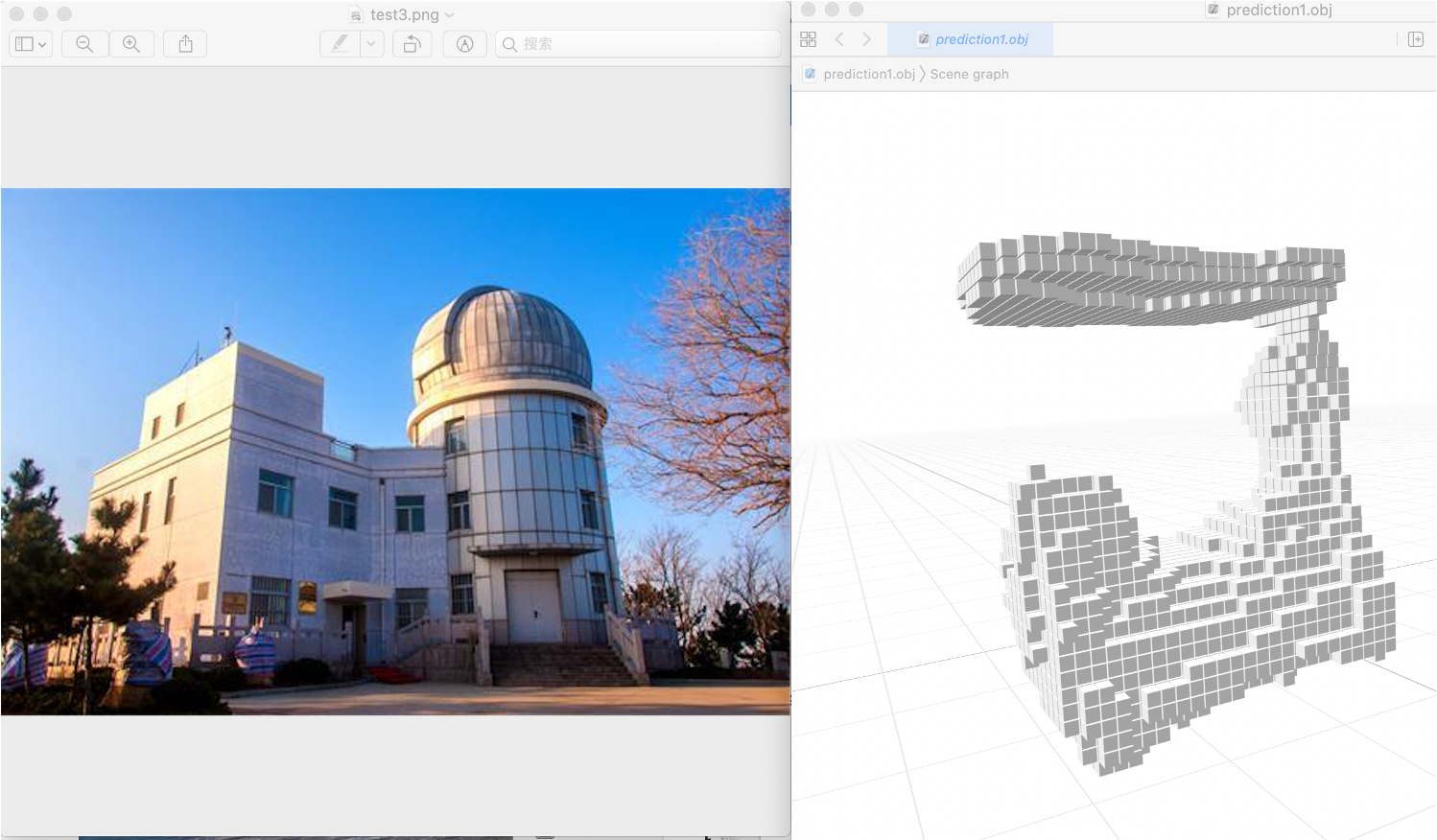The width and height of the screenshot is (1437, 840).
Task: Zoom in on test3.png image
Action: (x=131, y=44)
